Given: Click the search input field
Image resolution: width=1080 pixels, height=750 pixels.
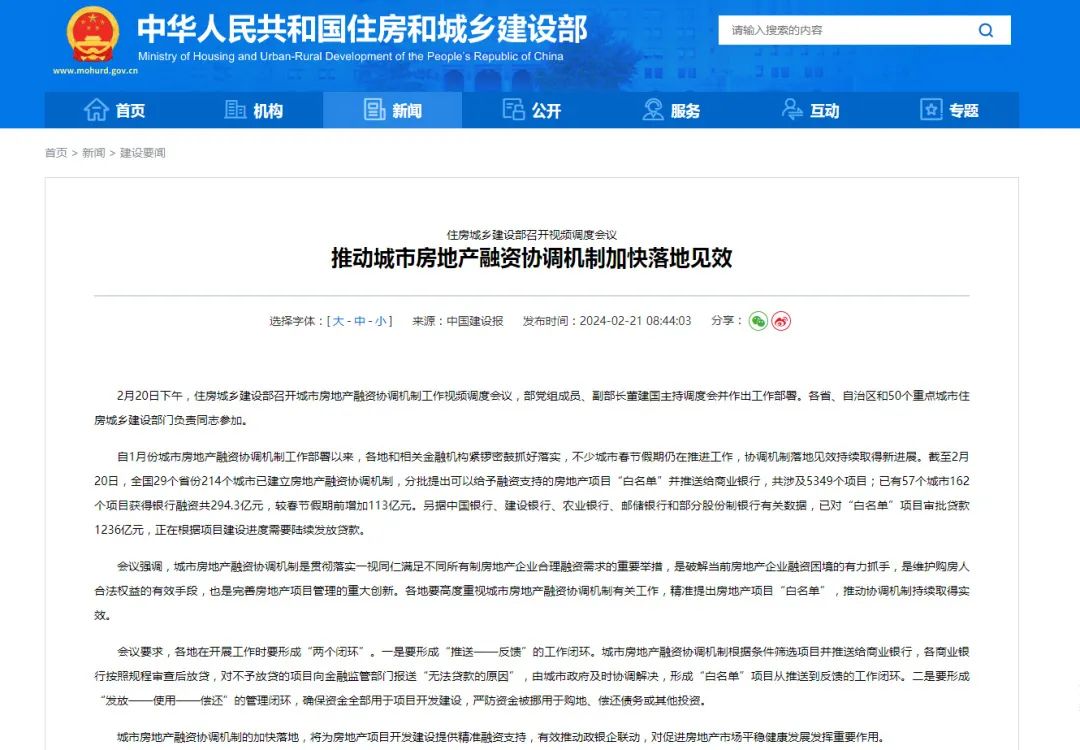Looking at the screenshot, I should tap(838, 30).
